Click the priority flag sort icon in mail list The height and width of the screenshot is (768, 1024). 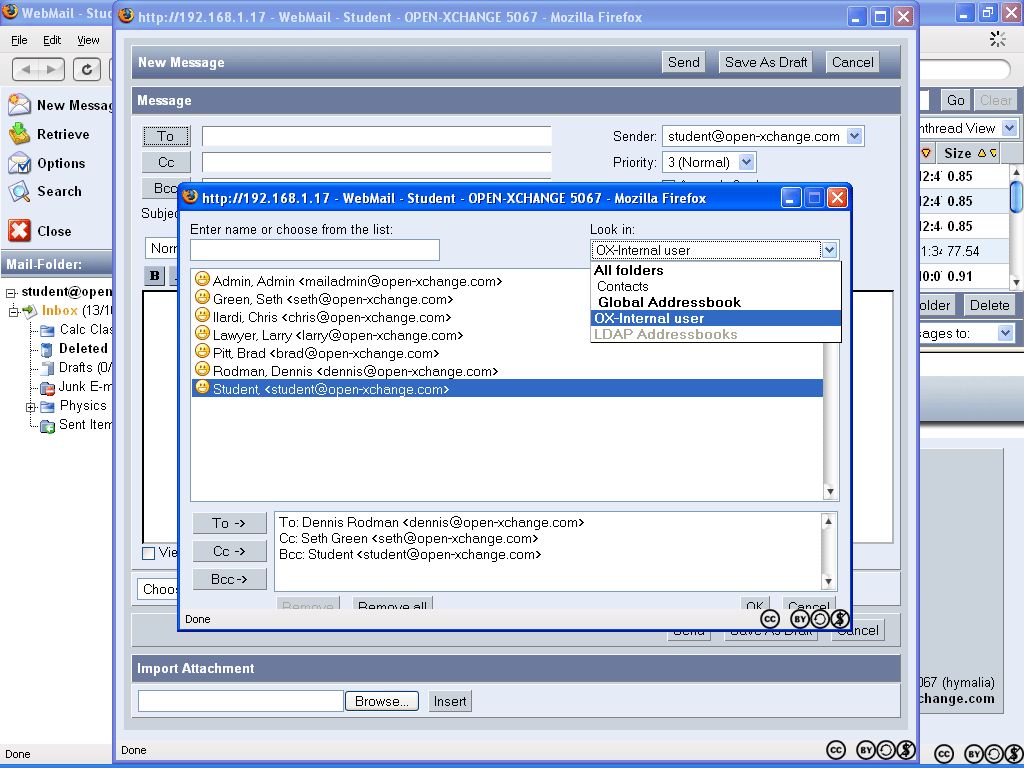click(x=926, y=153)
